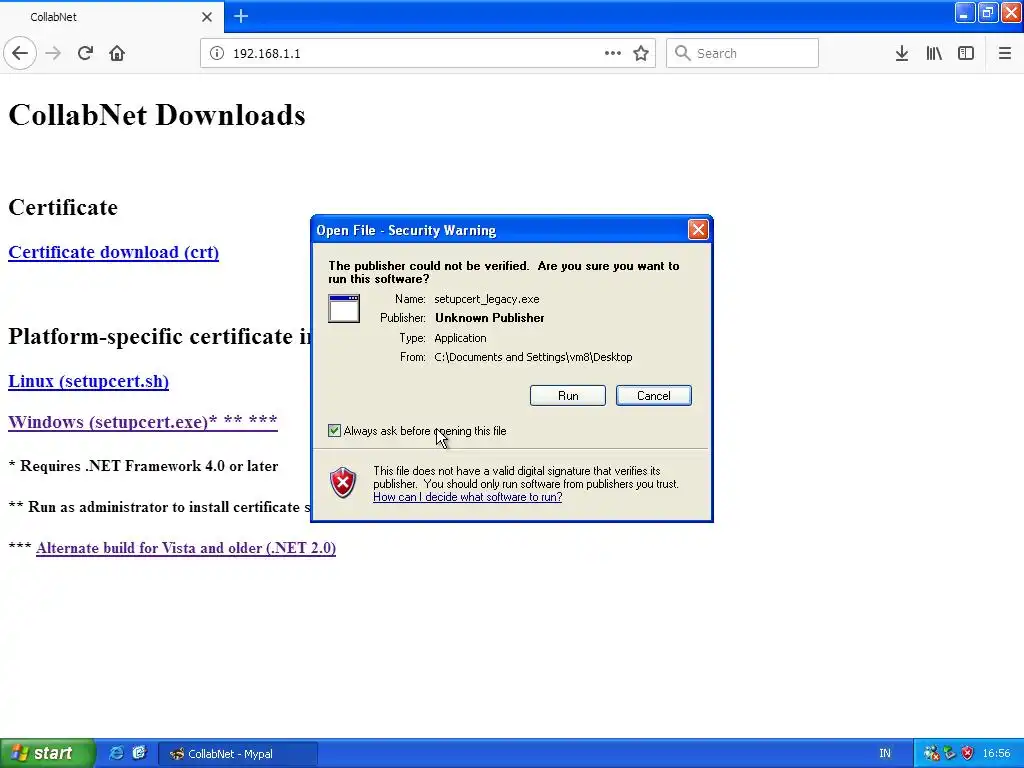Launch Internet Explorer from quick launch
Viewport: 1024px width, 768px height.
tap(116, 753)
